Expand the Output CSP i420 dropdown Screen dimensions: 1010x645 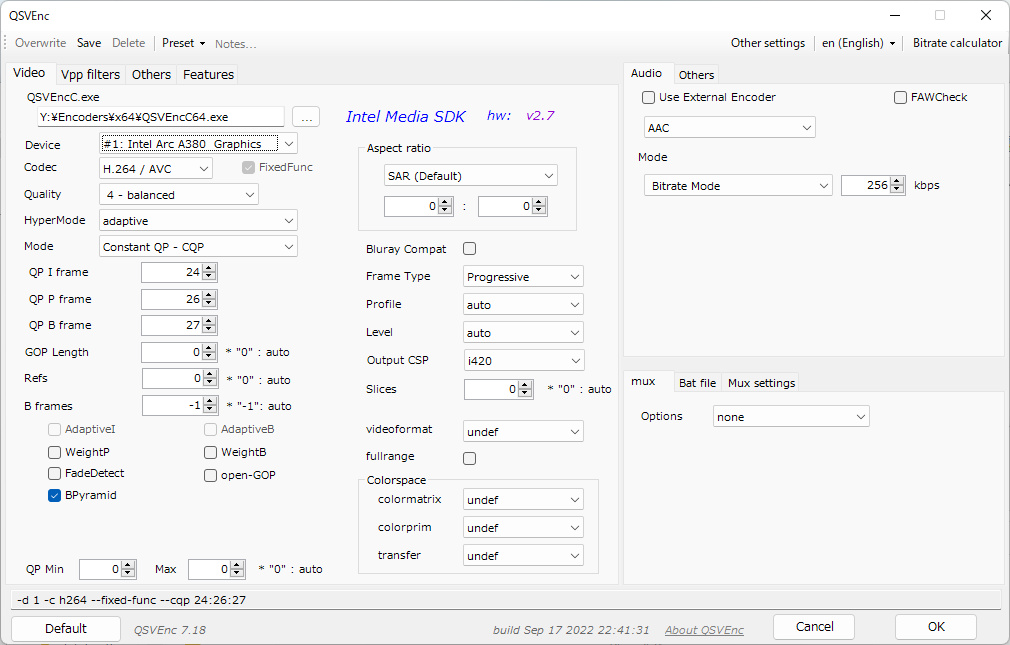pyautogui.click(x=524, y=361)
